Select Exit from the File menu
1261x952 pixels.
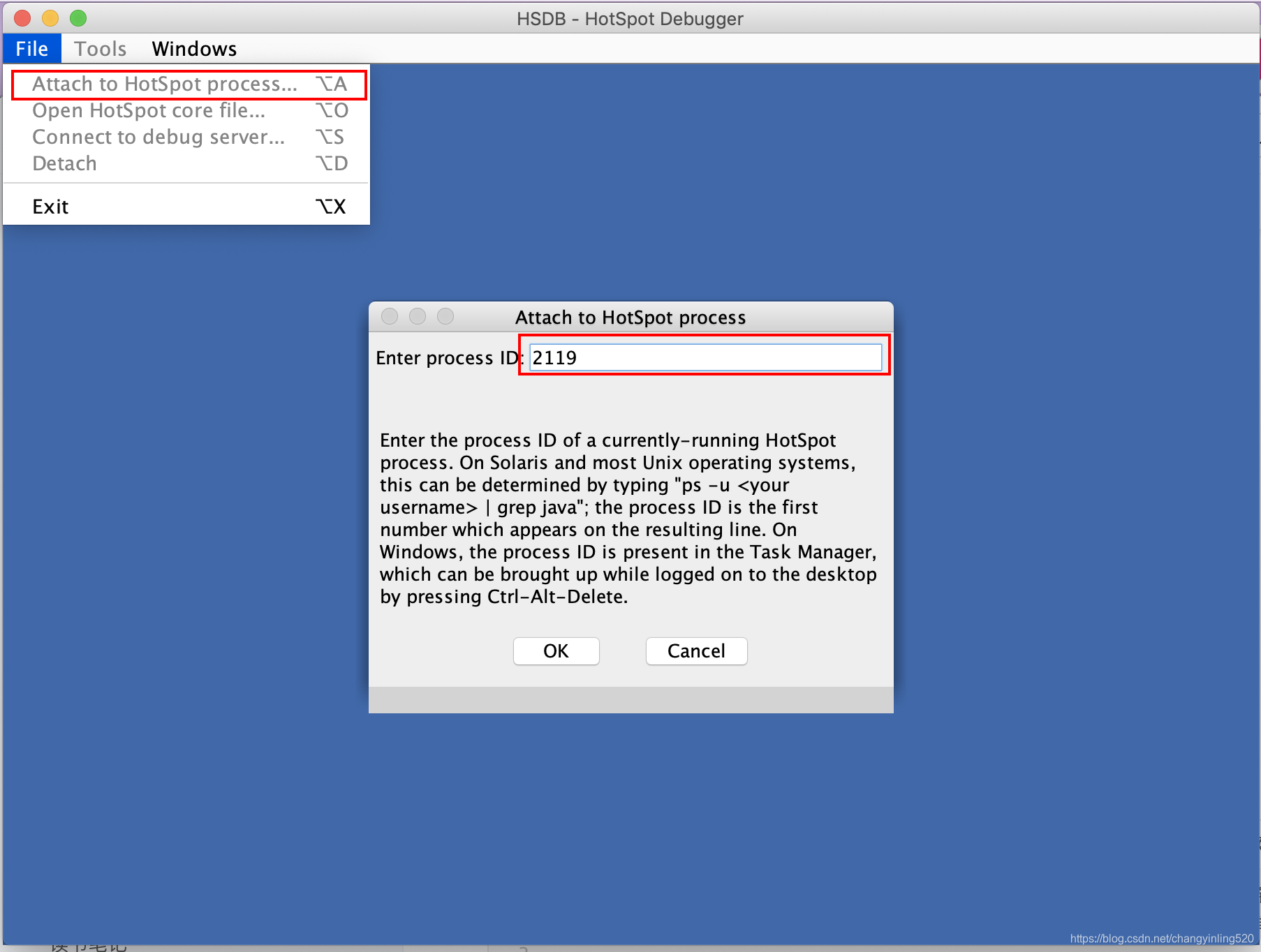187,207
